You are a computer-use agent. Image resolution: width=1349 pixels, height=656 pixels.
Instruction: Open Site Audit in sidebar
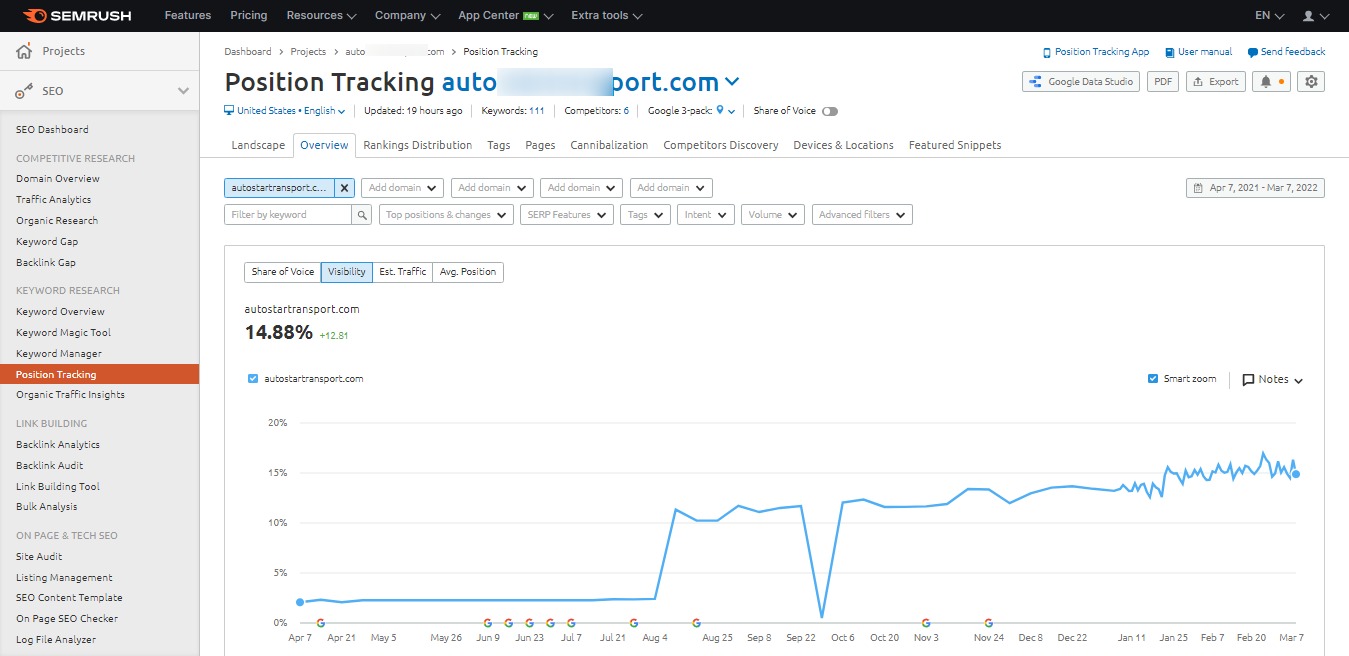coord(39,557)
